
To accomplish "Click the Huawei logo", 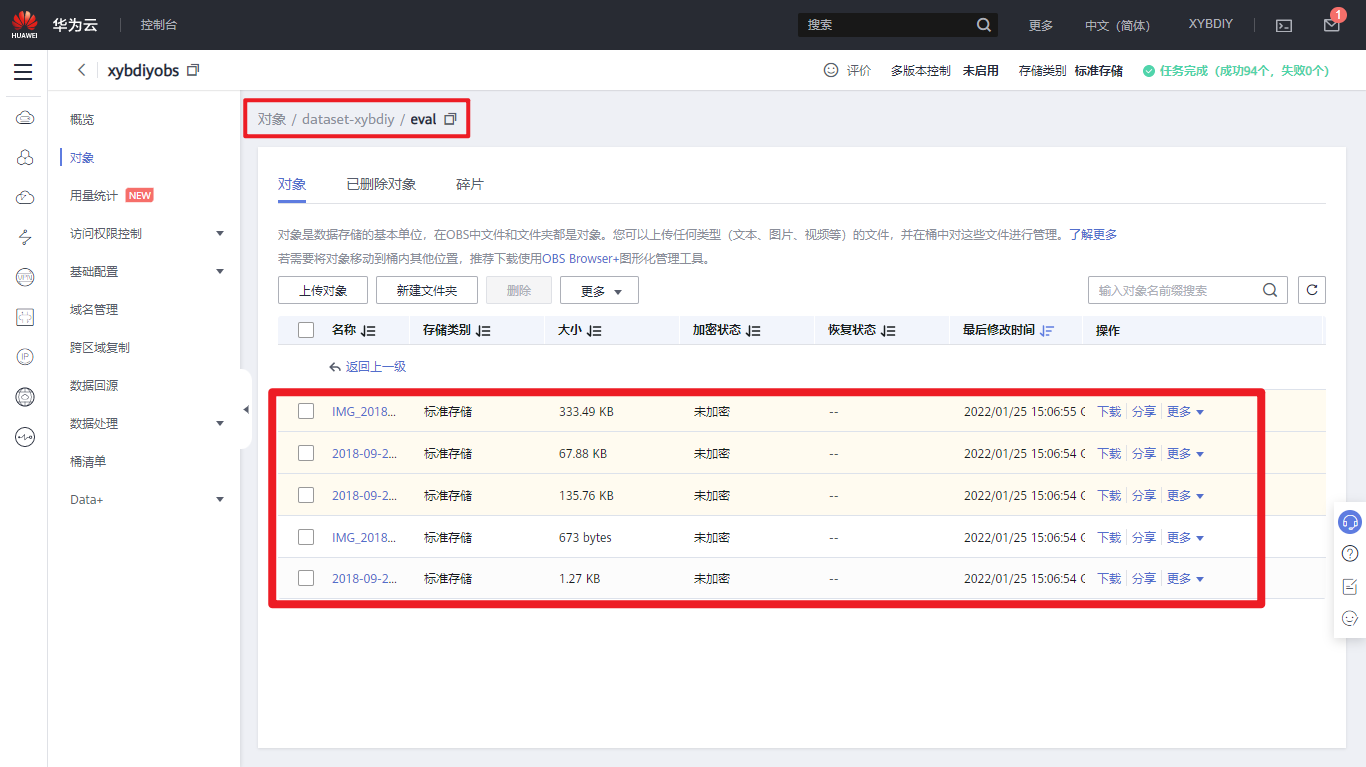I will point(24,24).
